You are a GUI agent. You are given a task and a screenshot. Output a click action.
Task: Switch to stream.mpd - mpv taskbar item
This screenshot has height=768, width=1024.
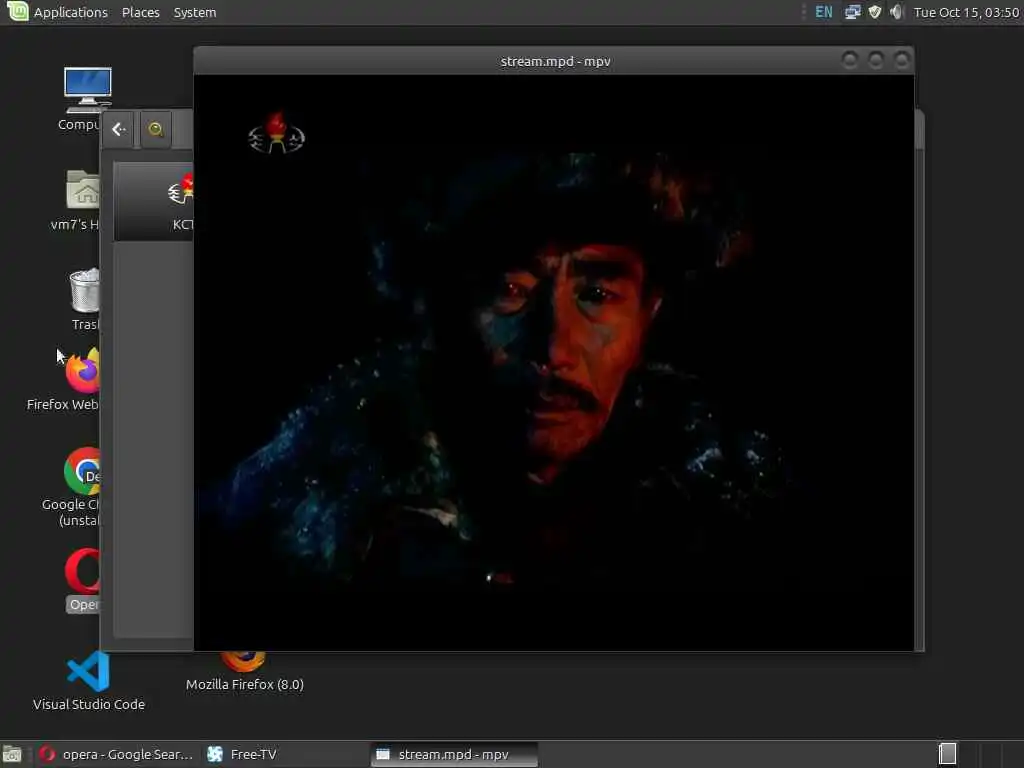[454, 754]
